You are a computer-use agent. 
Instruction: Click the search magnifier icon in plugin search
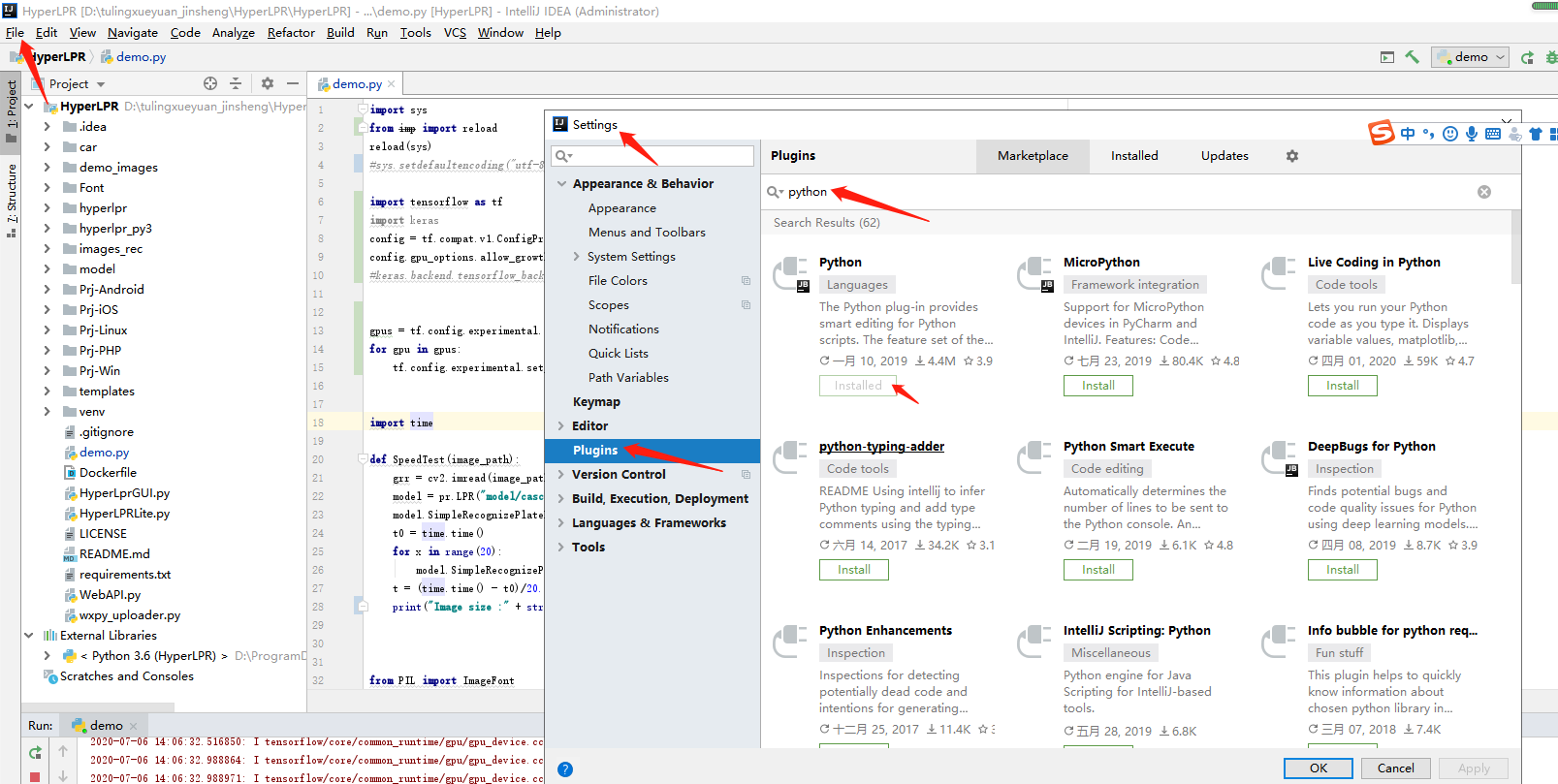(775, 192)
